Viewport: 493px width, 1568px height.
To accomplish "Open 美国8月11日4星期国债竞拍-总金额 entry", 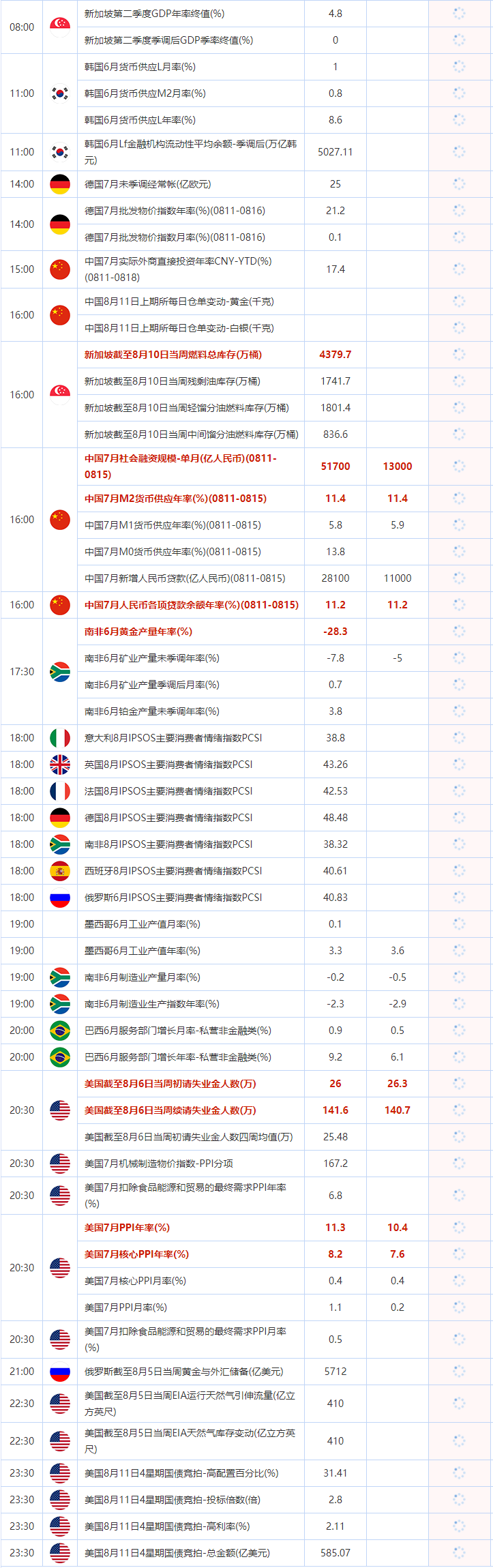I will coord(177,1553).
